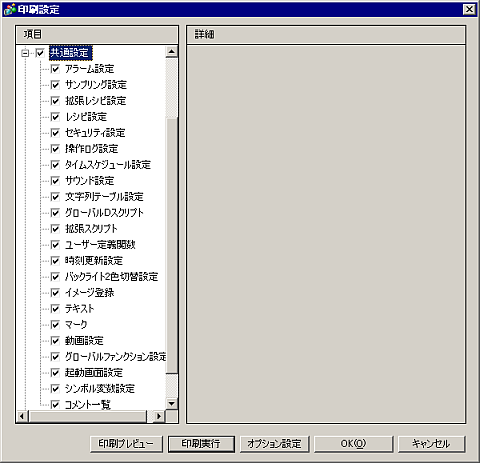Toggle the アラーム設定 checkbox
The width and height of the screenshot is (480, 463).
point(55,69)
